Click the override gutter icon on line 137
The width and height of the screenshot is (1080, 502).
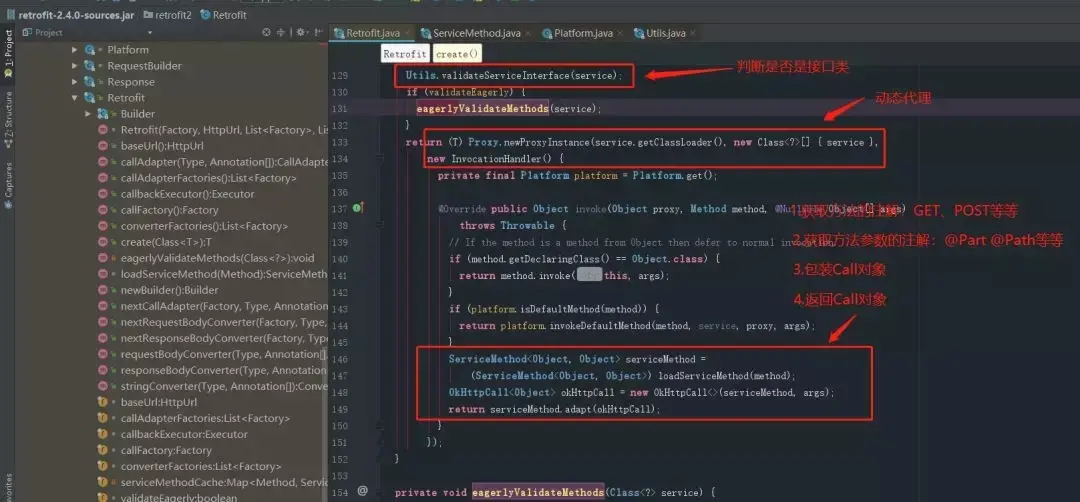(x=357, y=208)
